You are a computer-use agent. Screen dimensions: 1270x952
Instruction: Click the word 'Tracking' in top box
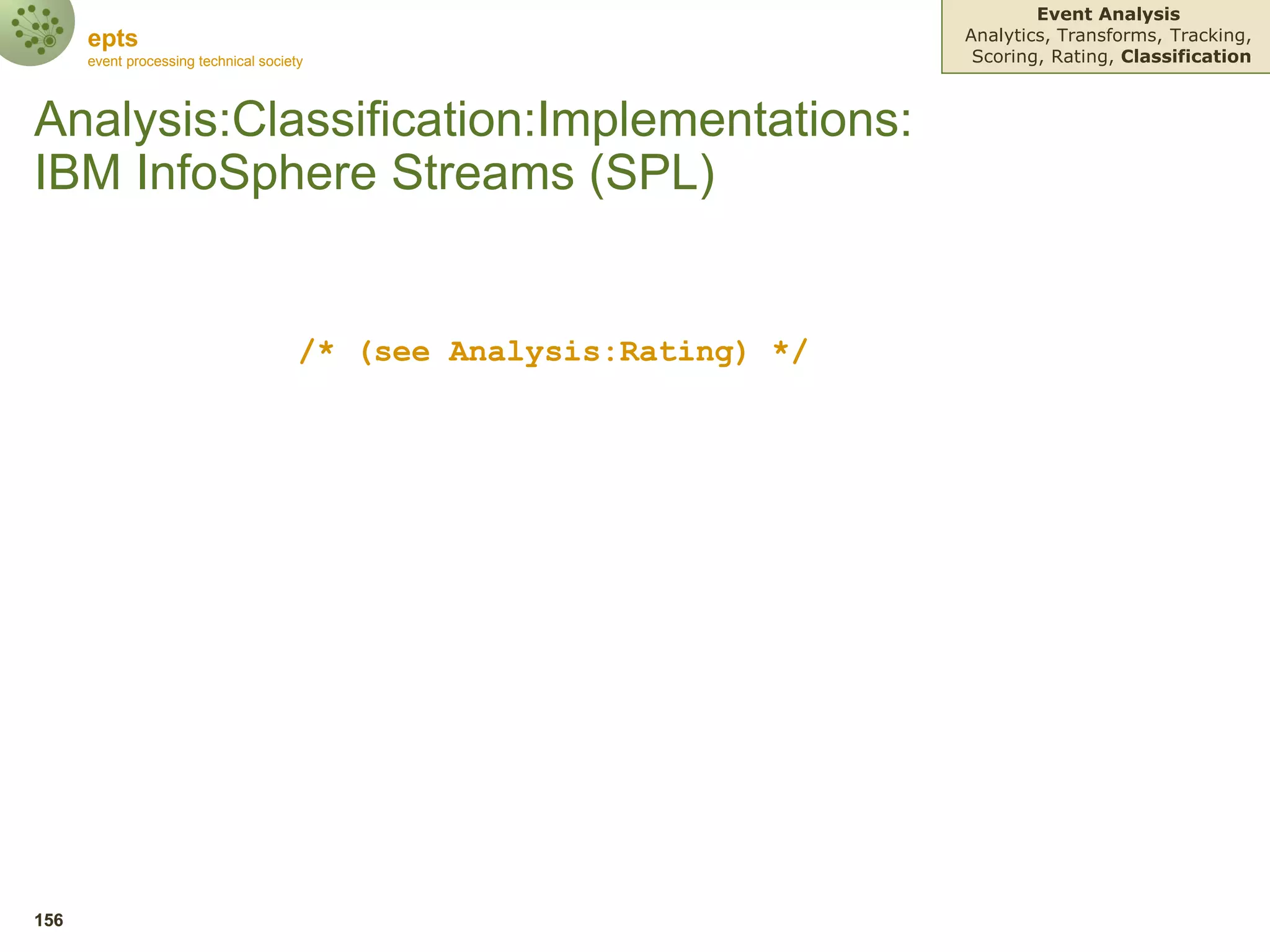[x=1207, y=35]
